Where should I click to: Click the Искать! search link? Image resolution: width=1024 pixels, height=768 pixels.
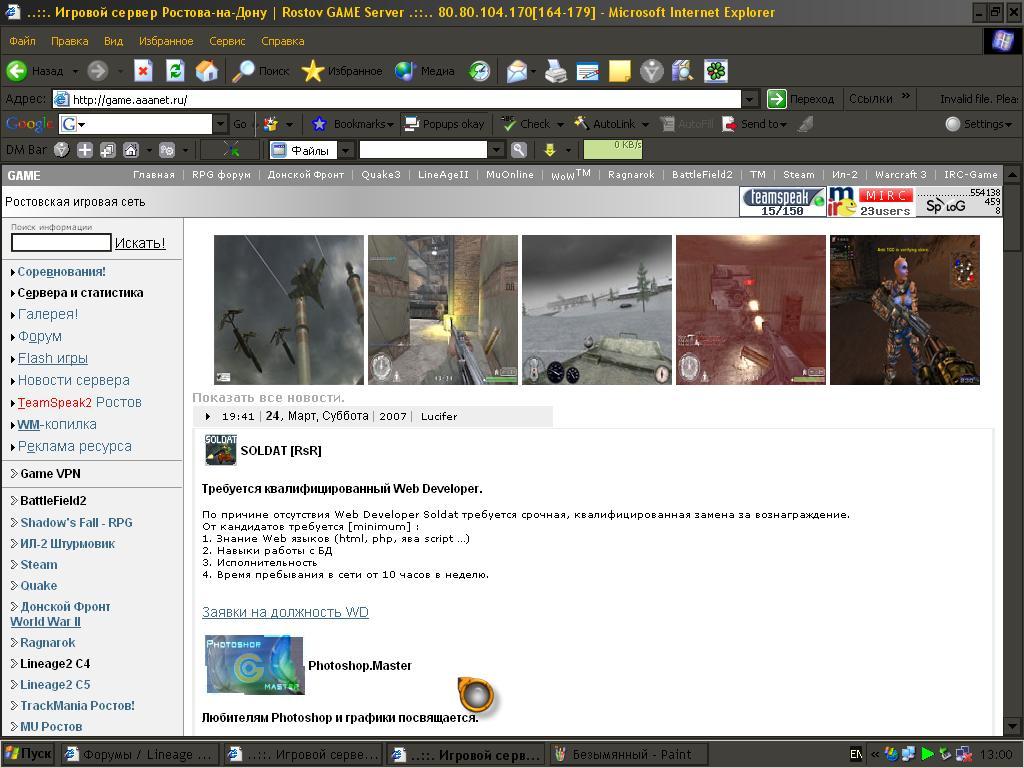[x=140, y=243]
